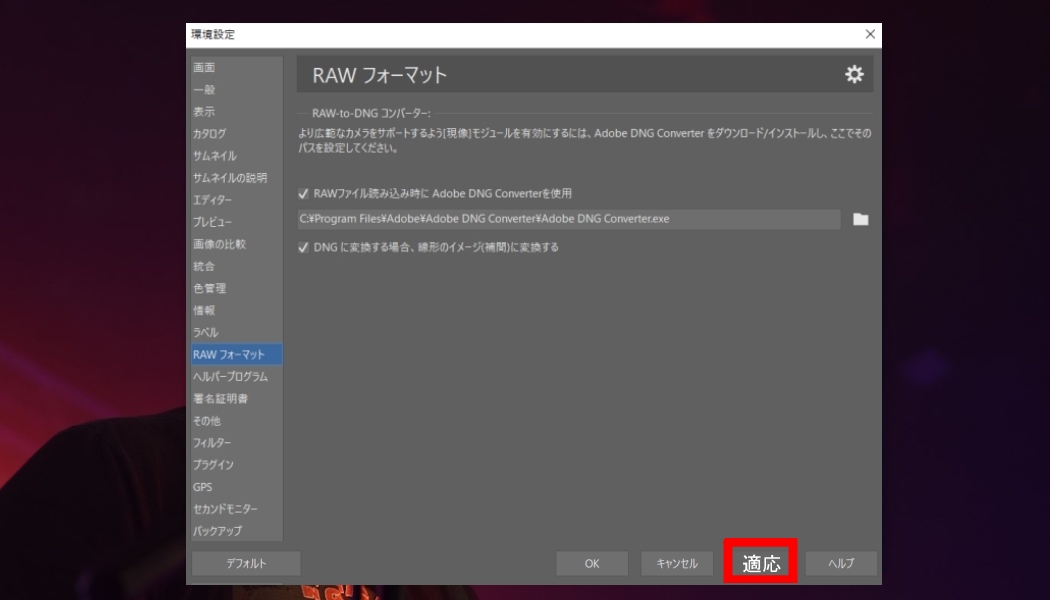Image resolution: width=1050 pixels, height=600 pixels.
Task: Select サムネイル category
Action: pyautogui.click(x=236, y=156)
